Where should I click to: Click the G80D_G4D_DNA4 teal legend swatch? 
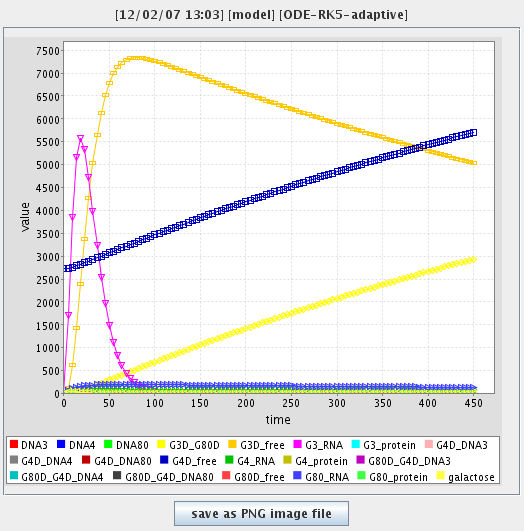(14, 475)
